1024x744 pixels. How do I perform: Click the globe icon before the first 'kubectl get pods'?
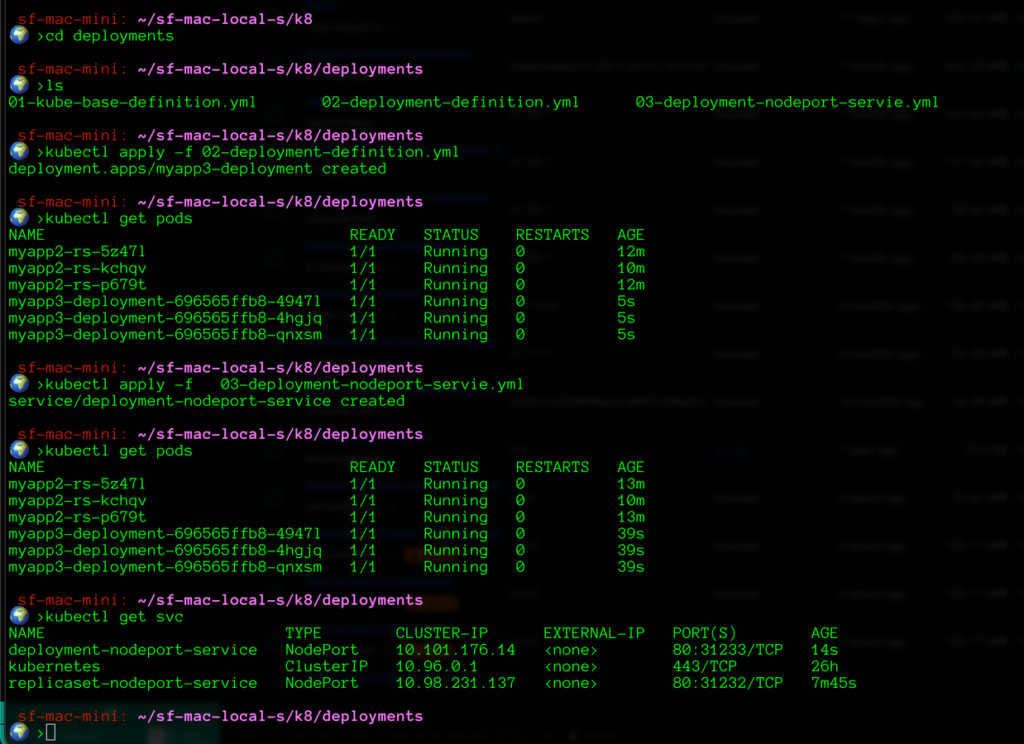[x=18, y=217]
